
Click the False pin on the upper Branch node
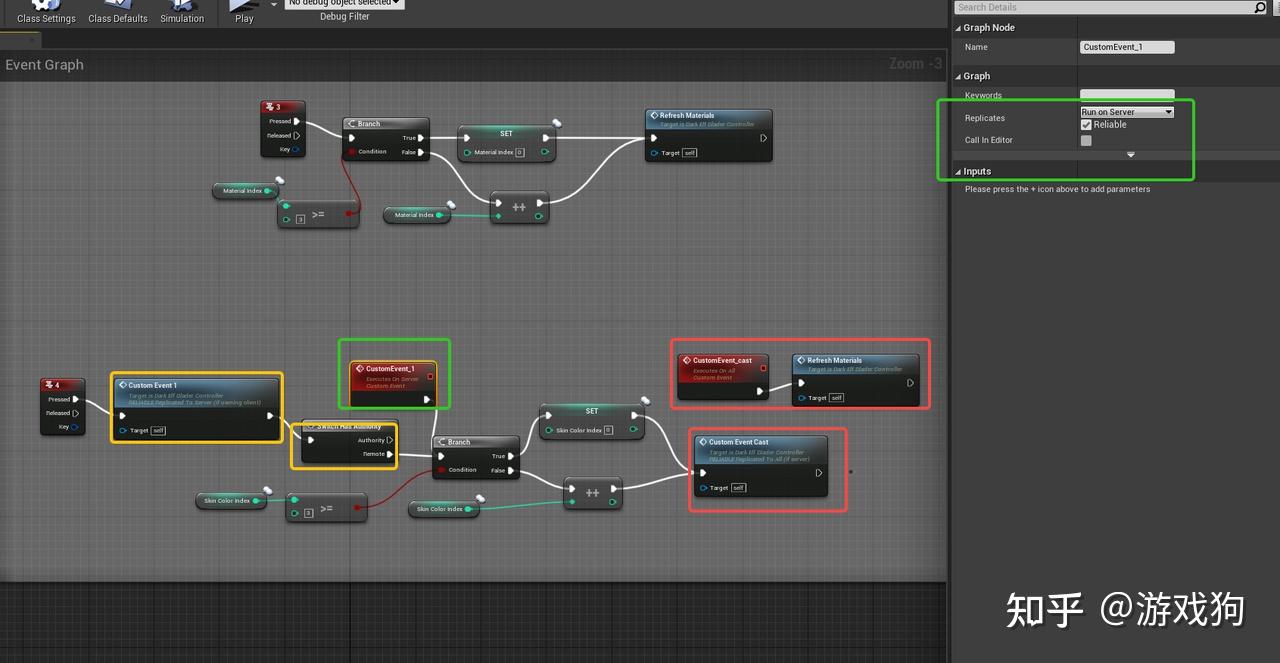point(421,152)
